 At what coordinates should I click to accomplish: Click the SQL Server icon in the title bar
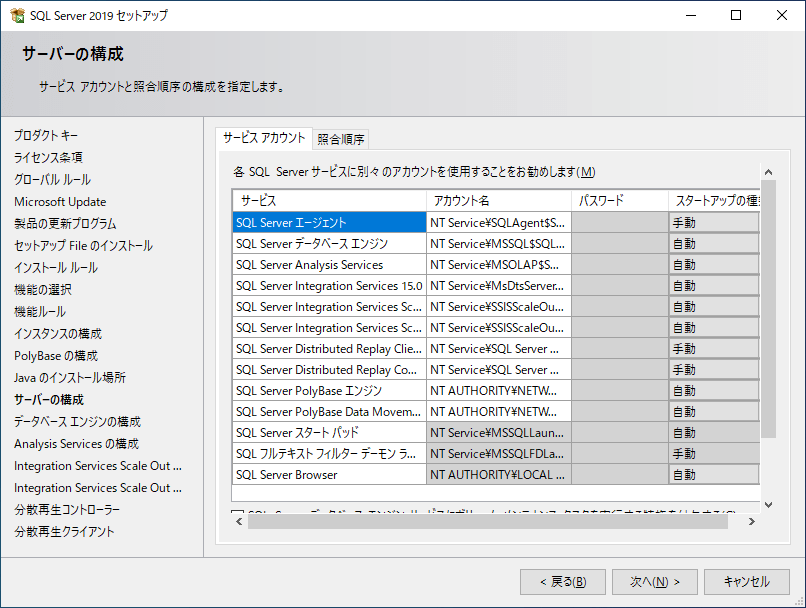[x=18, y=15]
